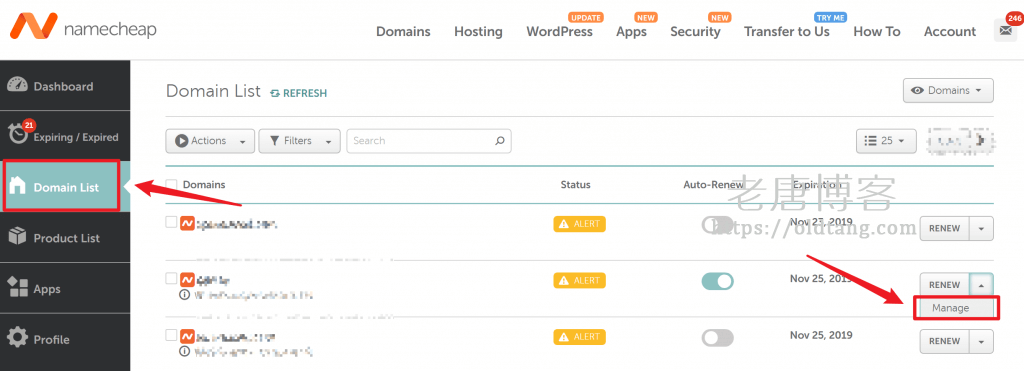Click the REFRESH link beside Domain List
This screenshot has width=1024, height=371.
tap(298, 93)
